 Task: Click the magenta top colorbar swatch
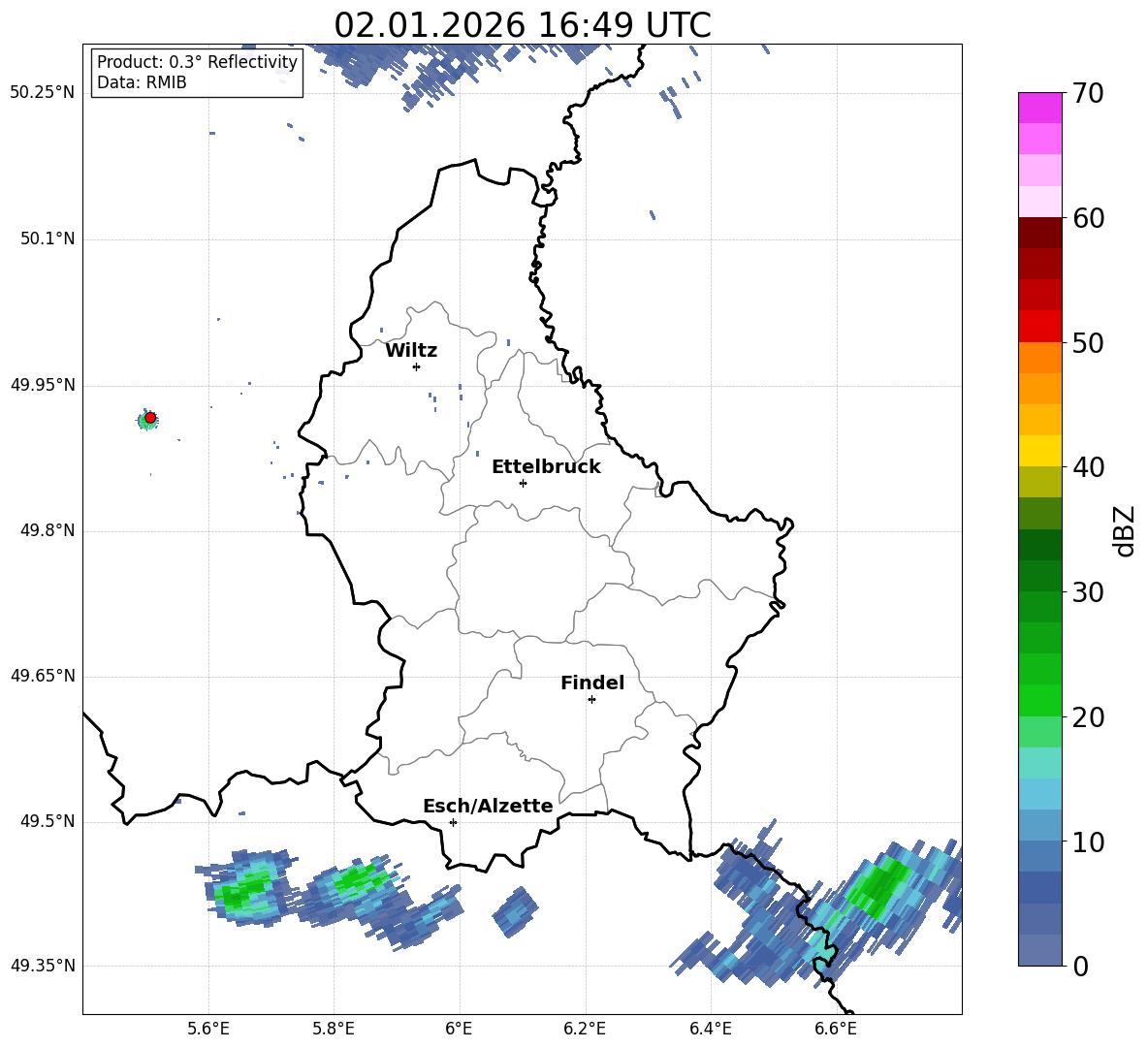[1040, 108]
